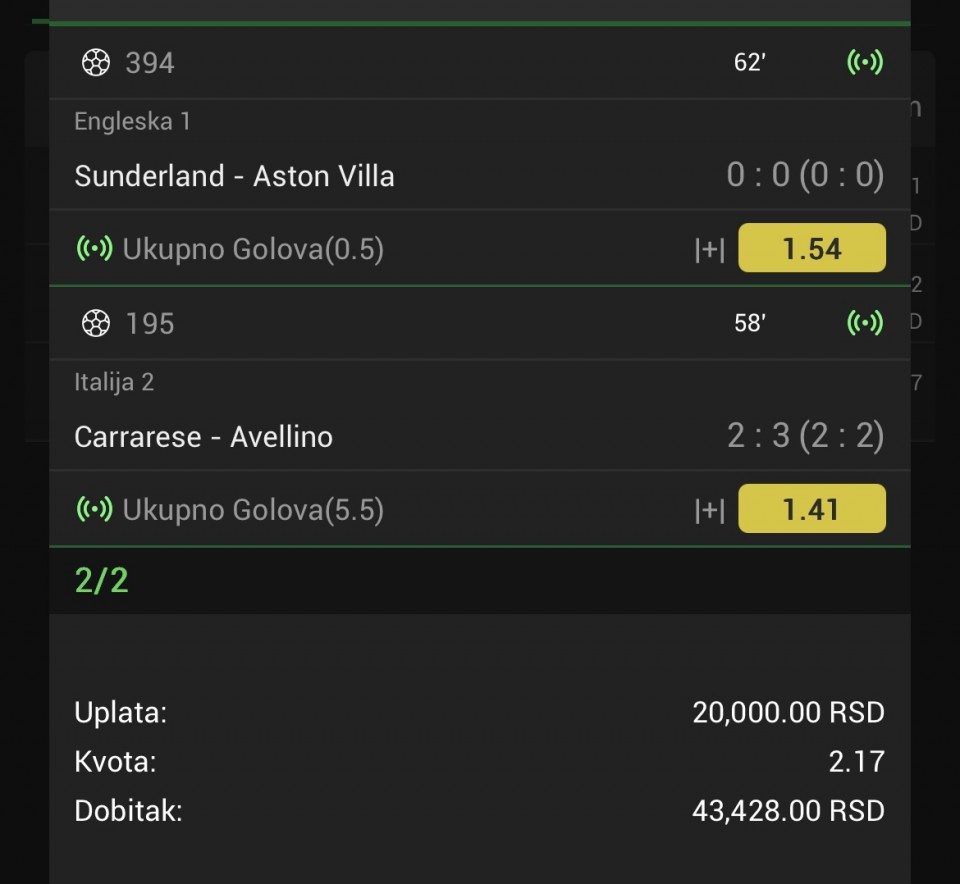Click the soccer ball icon beside 195
The image size is (960, 884).
click(95, 323)
